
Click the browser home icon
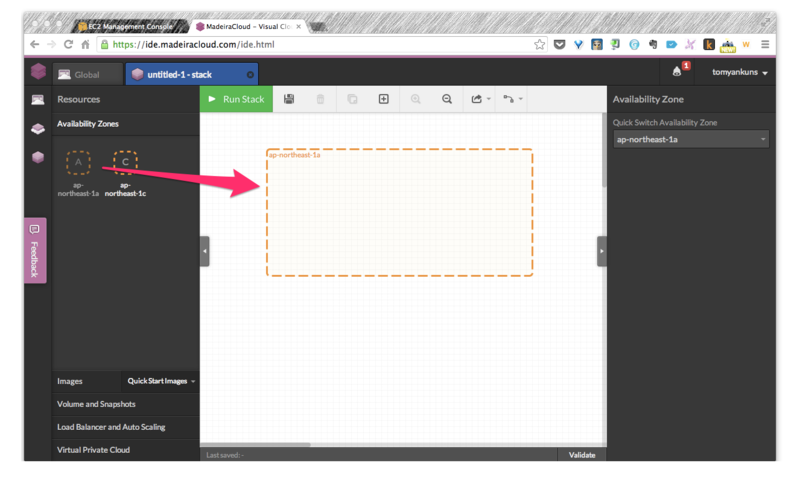pos(85,44)
